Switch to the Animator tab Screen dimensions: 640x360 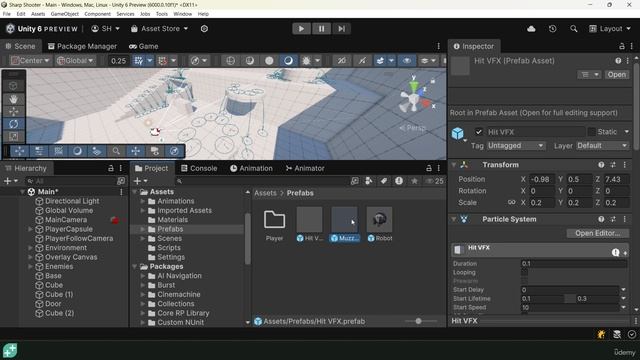point(305,168)
